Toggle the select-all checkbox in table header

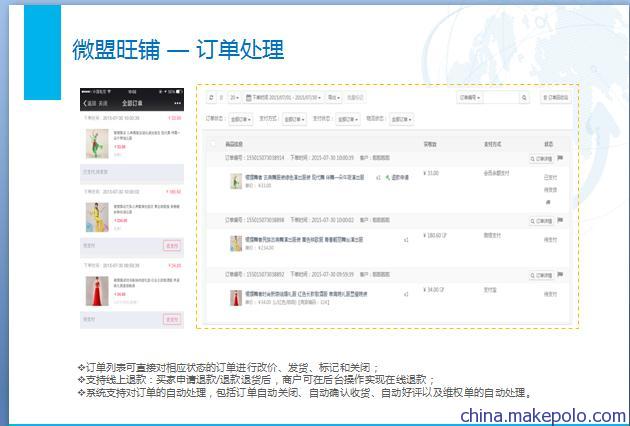click(213, 144)
